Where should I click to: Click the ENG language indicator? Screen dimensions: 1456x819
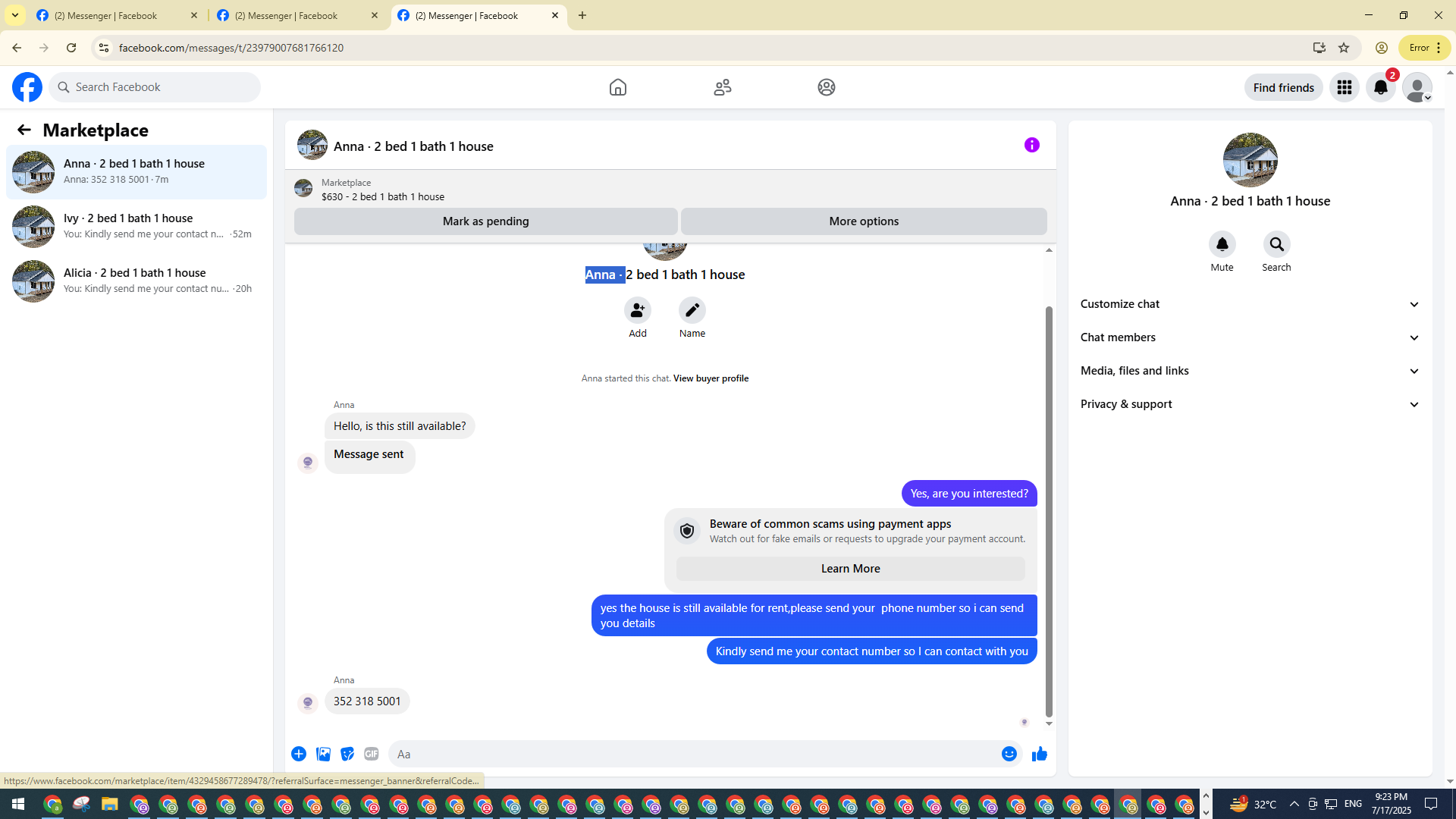[1354, 804]
